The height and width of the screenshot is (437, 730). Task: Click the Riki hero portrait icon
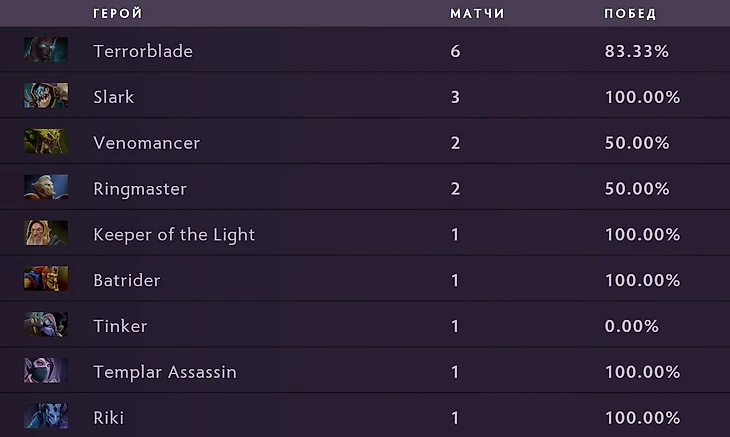46,417
